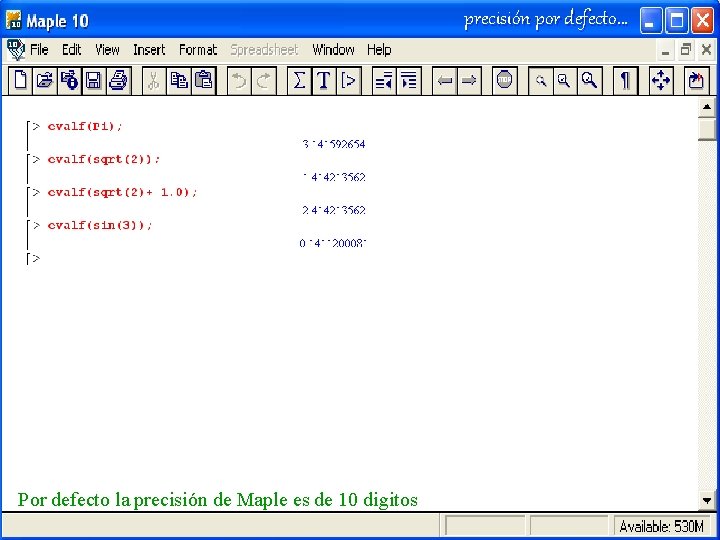Click the Available: 530M status field
Screen dimensions: 720x540
[x=661, y=526]
